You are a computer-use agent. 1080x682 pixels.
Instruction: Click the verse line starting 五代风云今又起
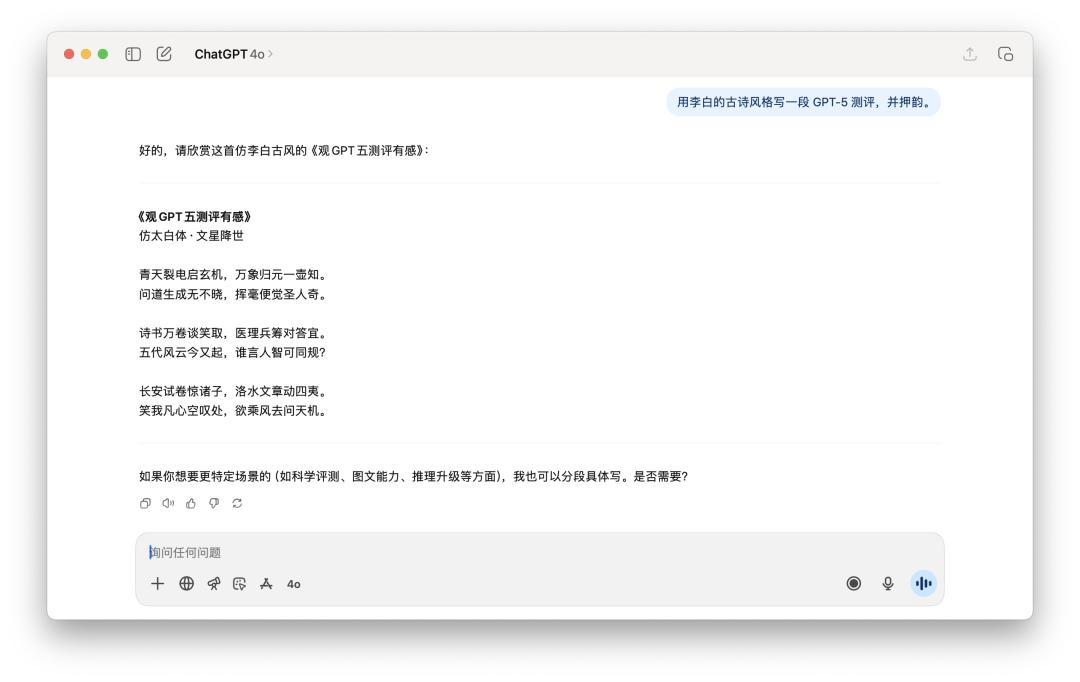coord(232,353)
